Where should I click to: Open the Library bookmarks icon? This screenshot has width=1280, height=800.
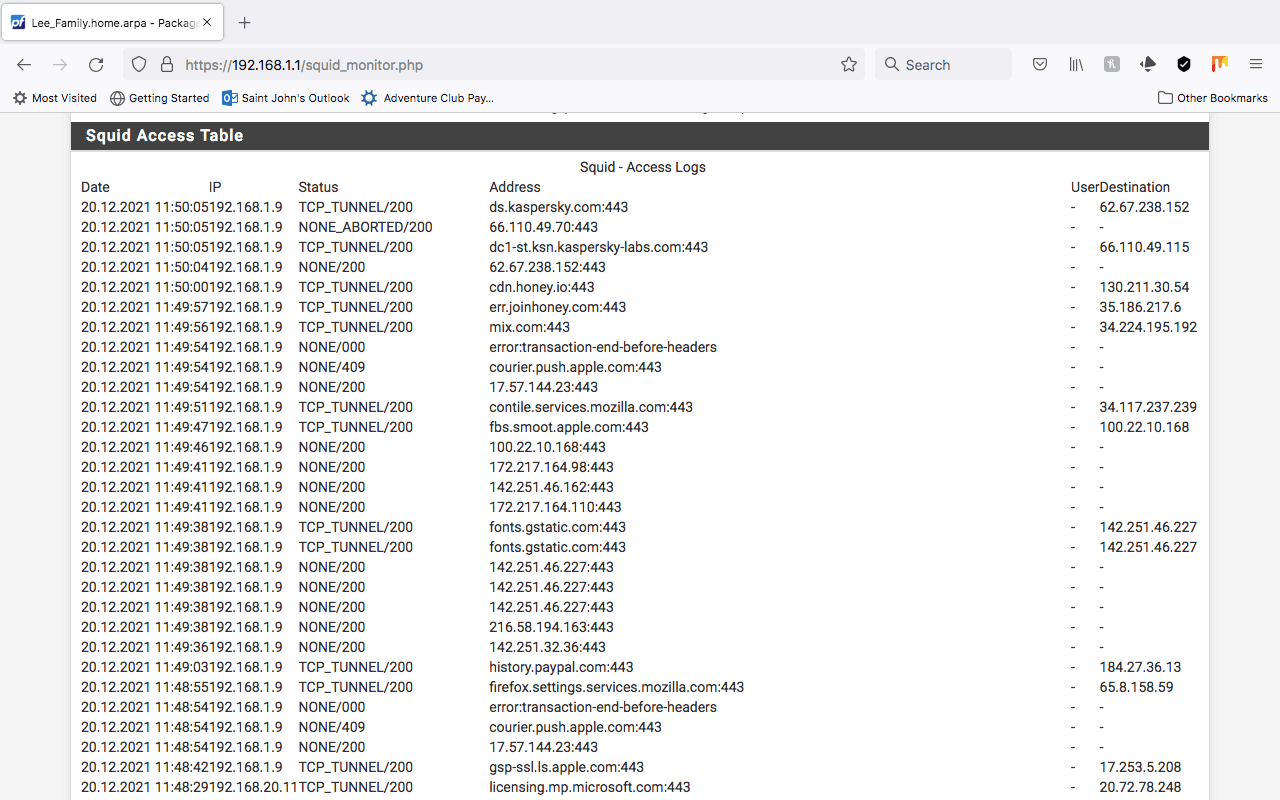coord(1076,64)
